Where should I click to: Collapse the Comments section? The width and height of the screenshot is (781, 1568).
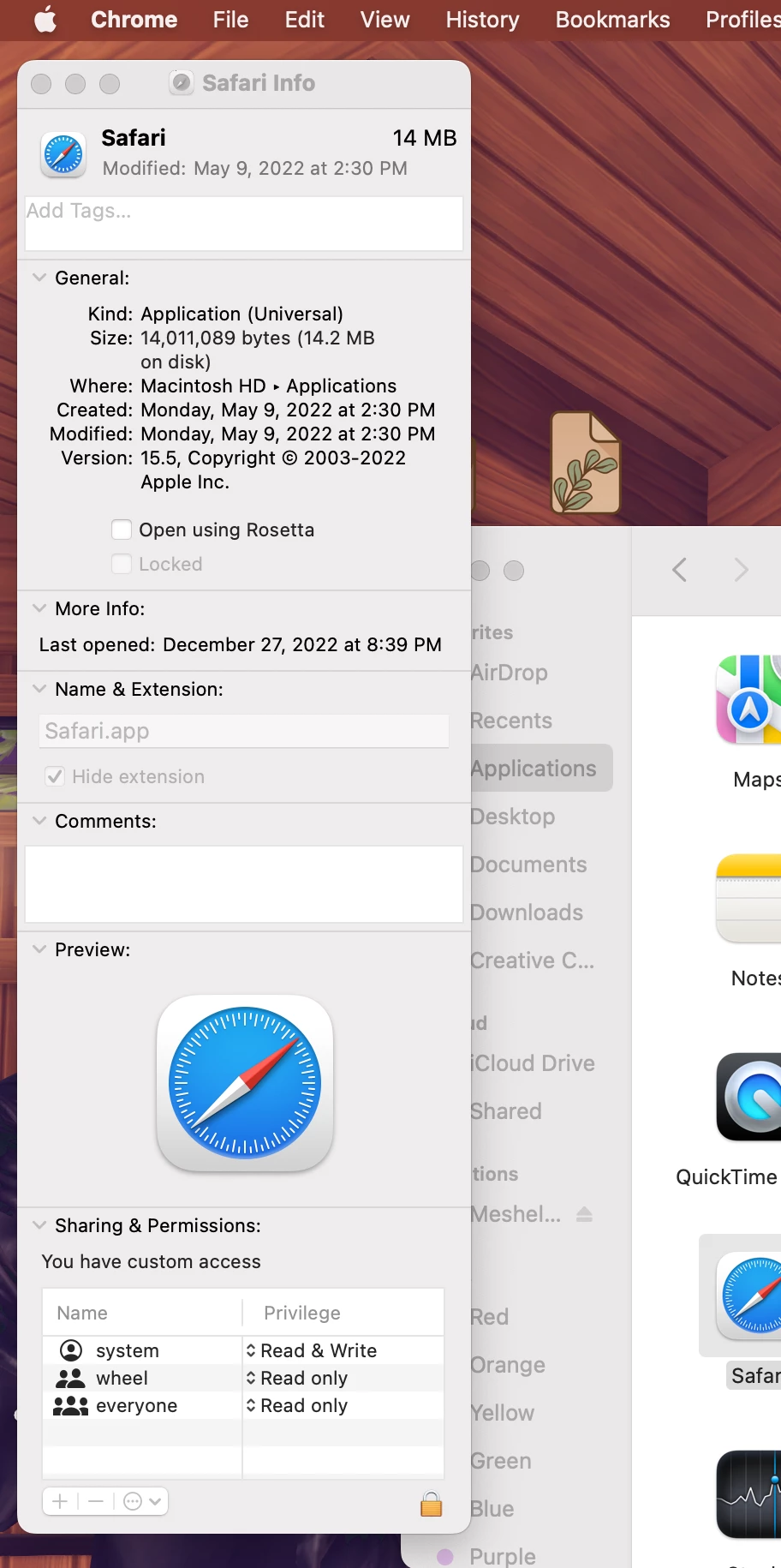click(39, 821)
